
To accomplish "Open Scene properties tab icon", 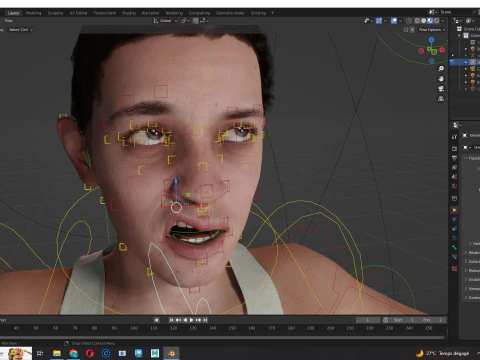I will coord(454,176).
